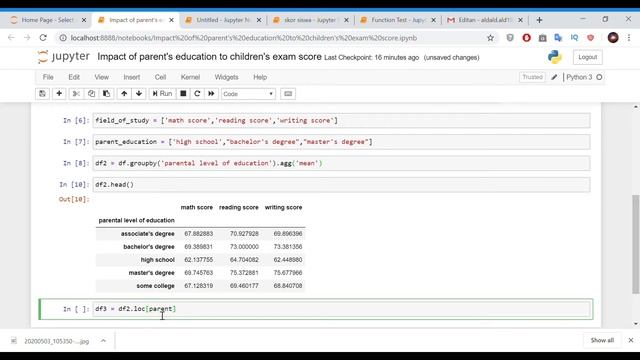Run the selected cell
This screenshot has width=640, height=360.
click(x=162, y=94)
